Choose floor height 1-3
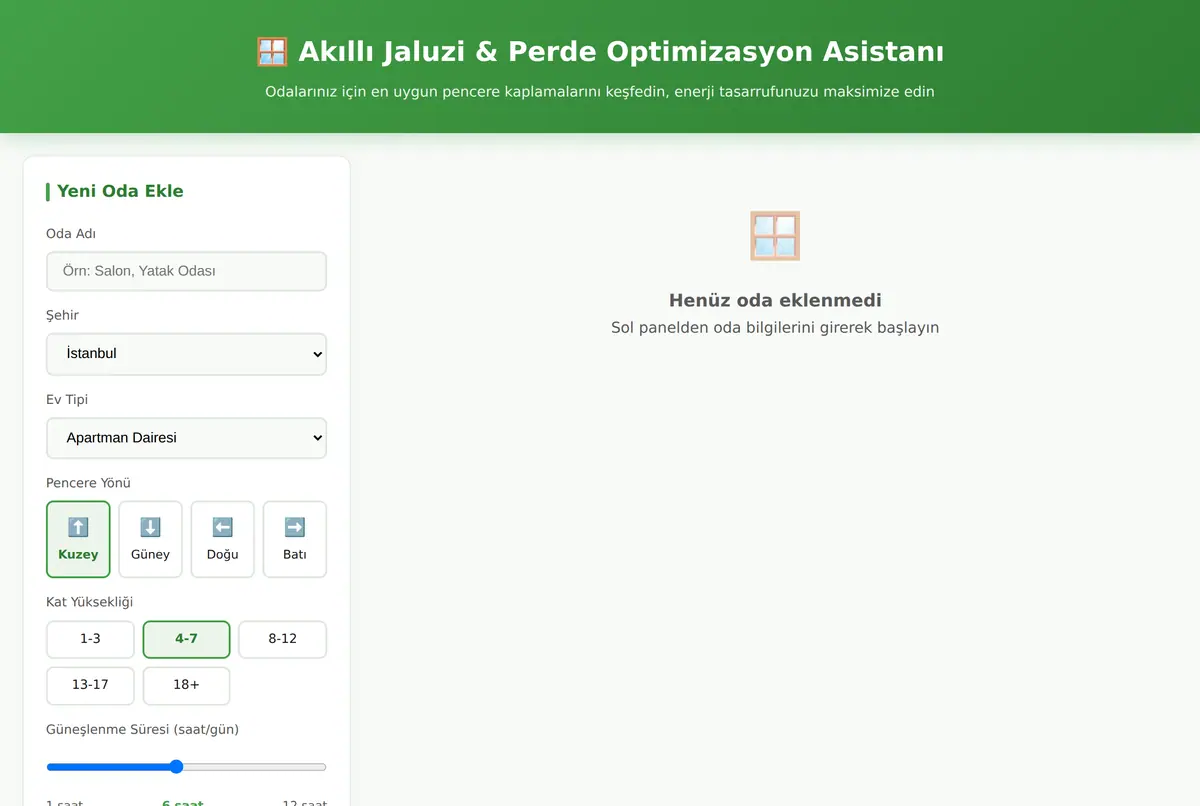The width and height of the screenshot is (1200, 806). [x=90, y=639]
